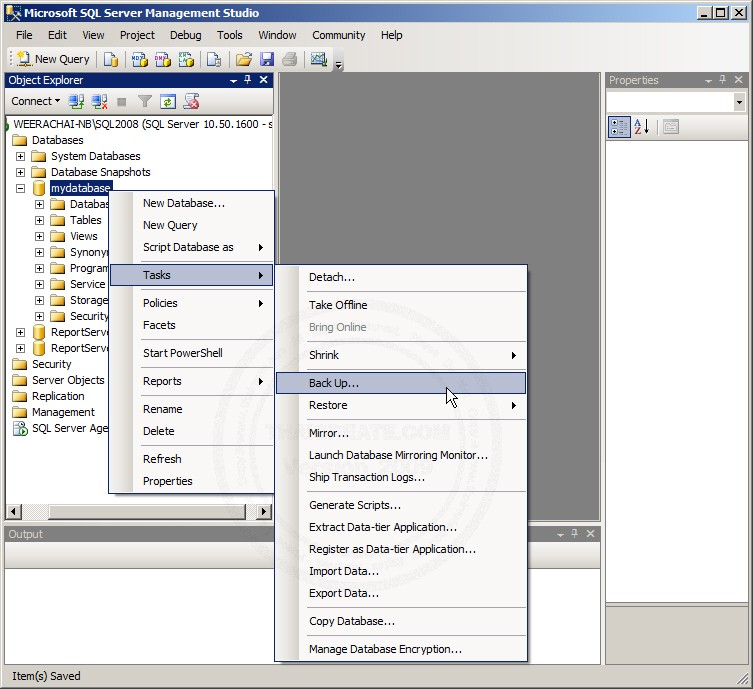Expand the Storage folder node

[39, 301]
